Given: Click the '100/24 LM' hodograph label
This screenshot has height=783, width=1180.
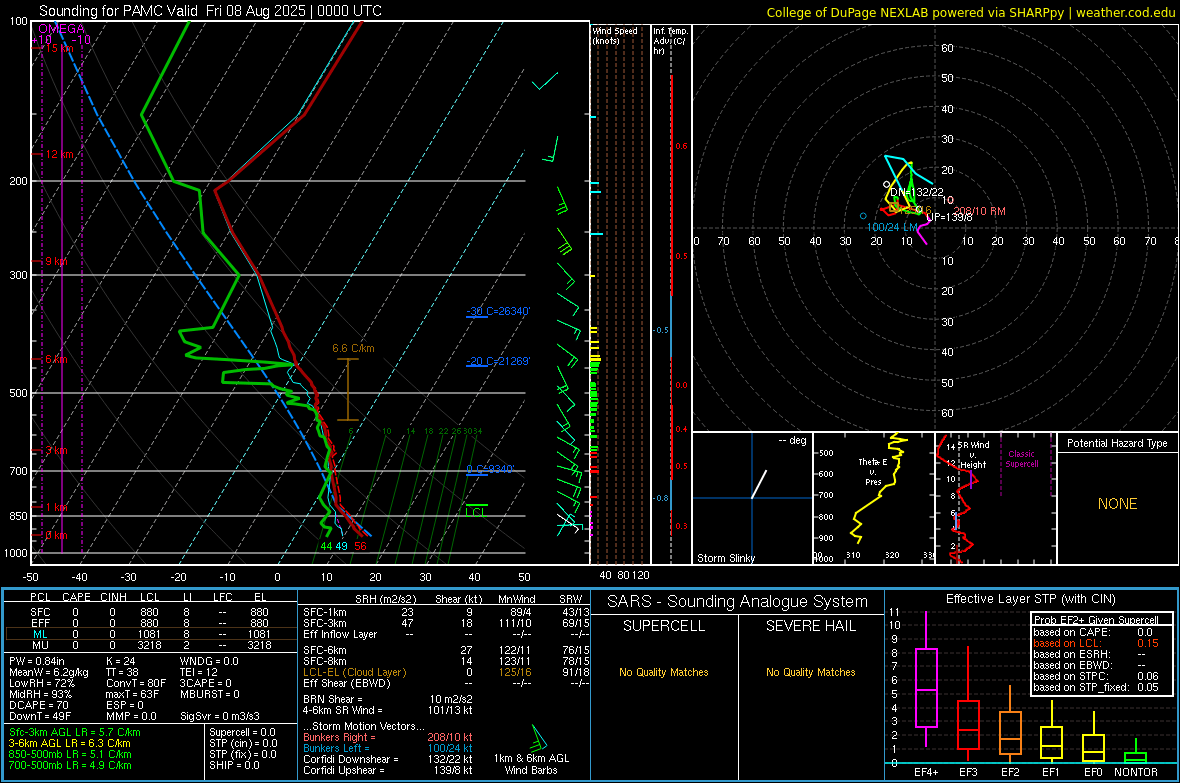Looking at the screenshot, I should (892, 227).
